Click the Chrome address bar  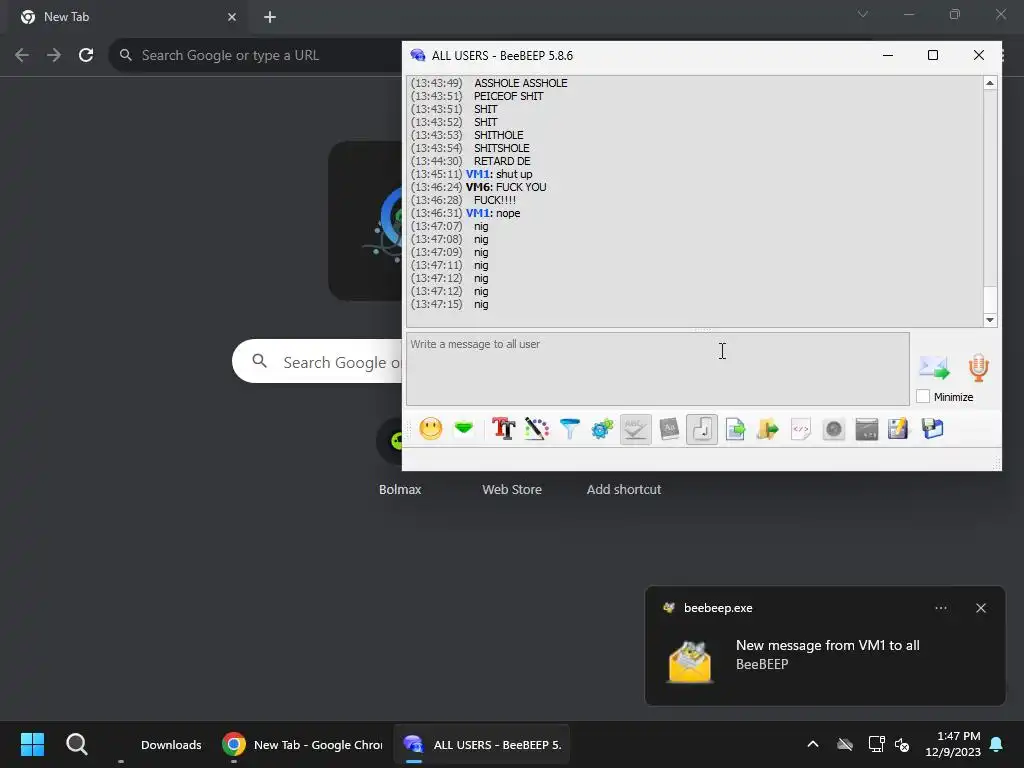click(x=257, y=56)
